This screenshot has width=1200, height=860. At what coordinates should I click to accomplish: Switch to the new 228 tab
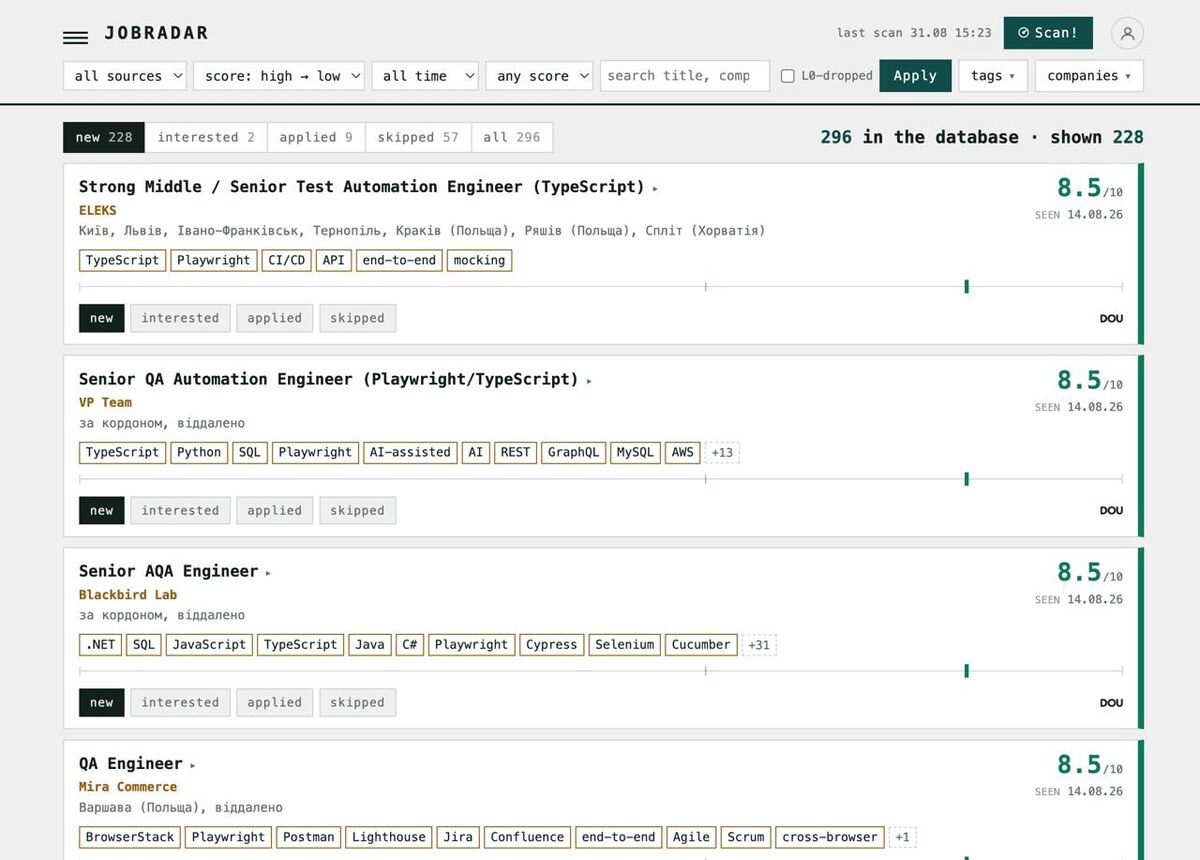[104, 138]
